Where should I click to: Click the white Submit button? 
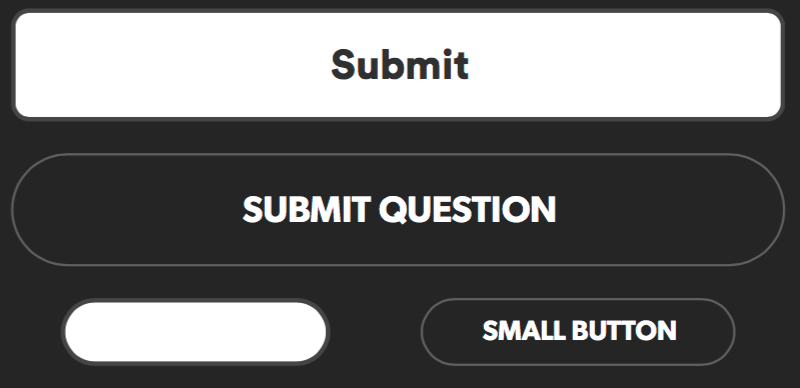click(398, 65)
